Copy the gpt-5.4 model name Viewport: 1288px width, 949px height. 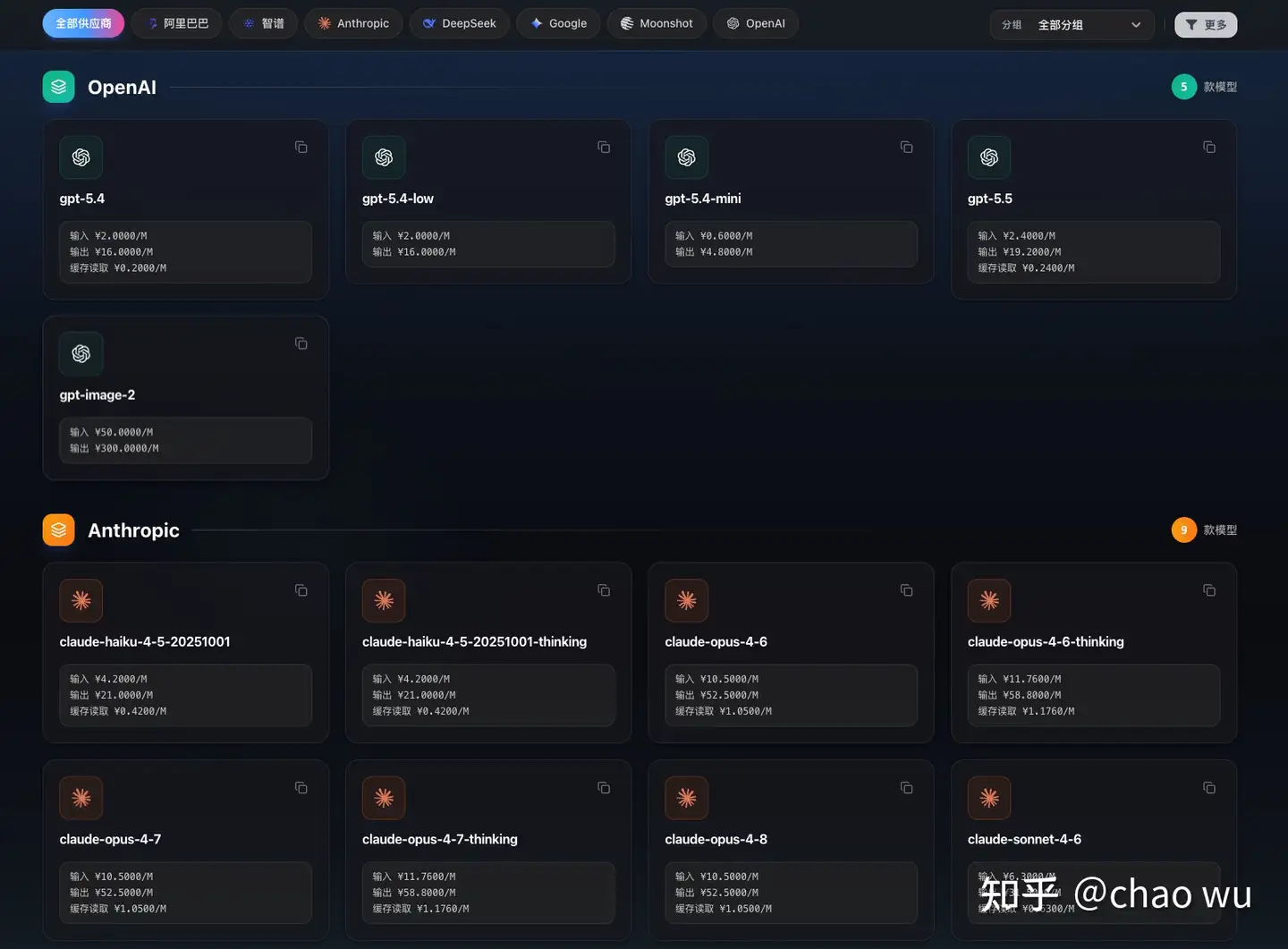tap(301, 148)
